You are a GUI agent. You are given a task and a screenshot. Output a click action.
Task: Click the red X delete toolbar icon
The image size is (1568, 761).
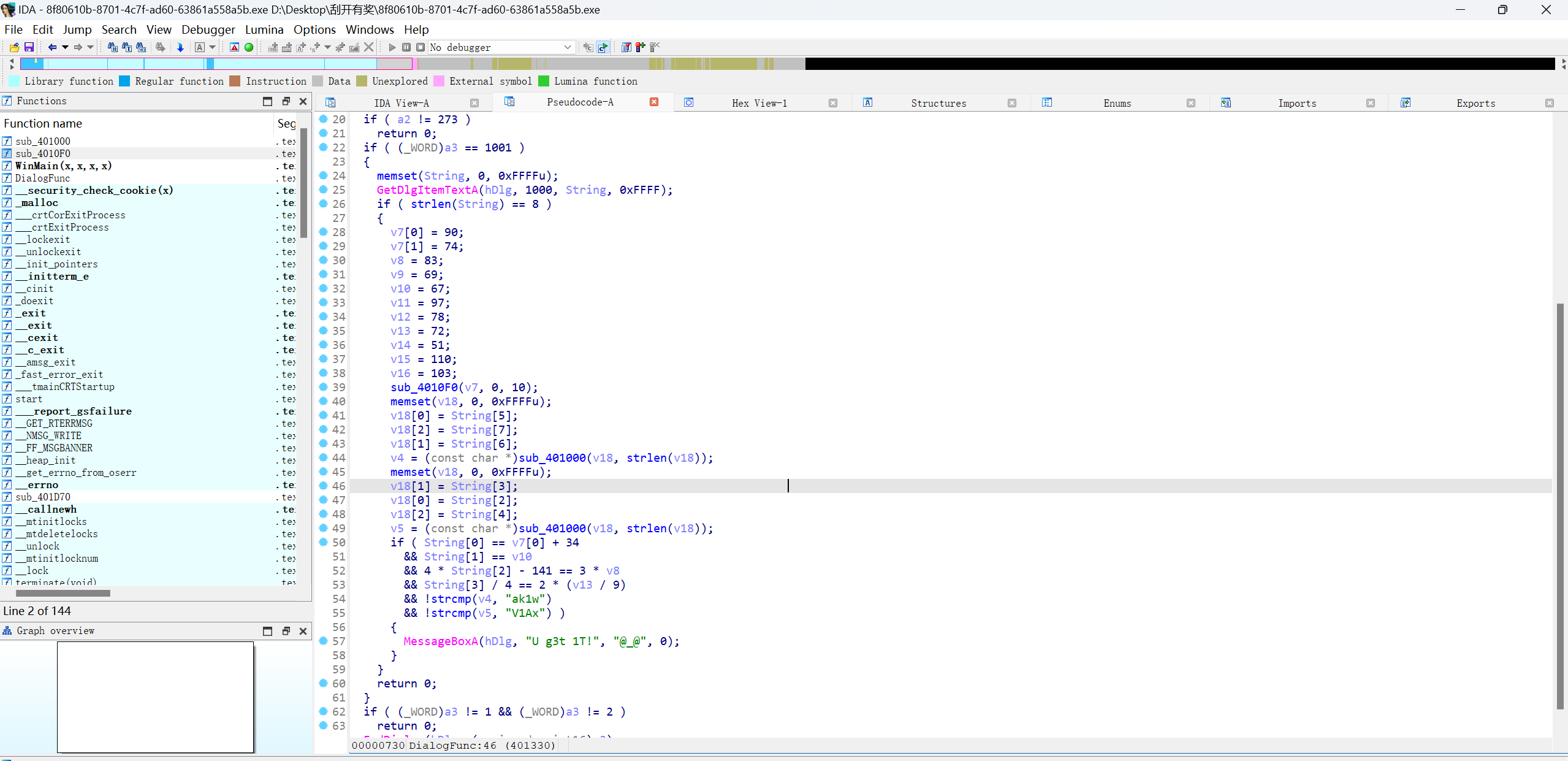(368, 47)
